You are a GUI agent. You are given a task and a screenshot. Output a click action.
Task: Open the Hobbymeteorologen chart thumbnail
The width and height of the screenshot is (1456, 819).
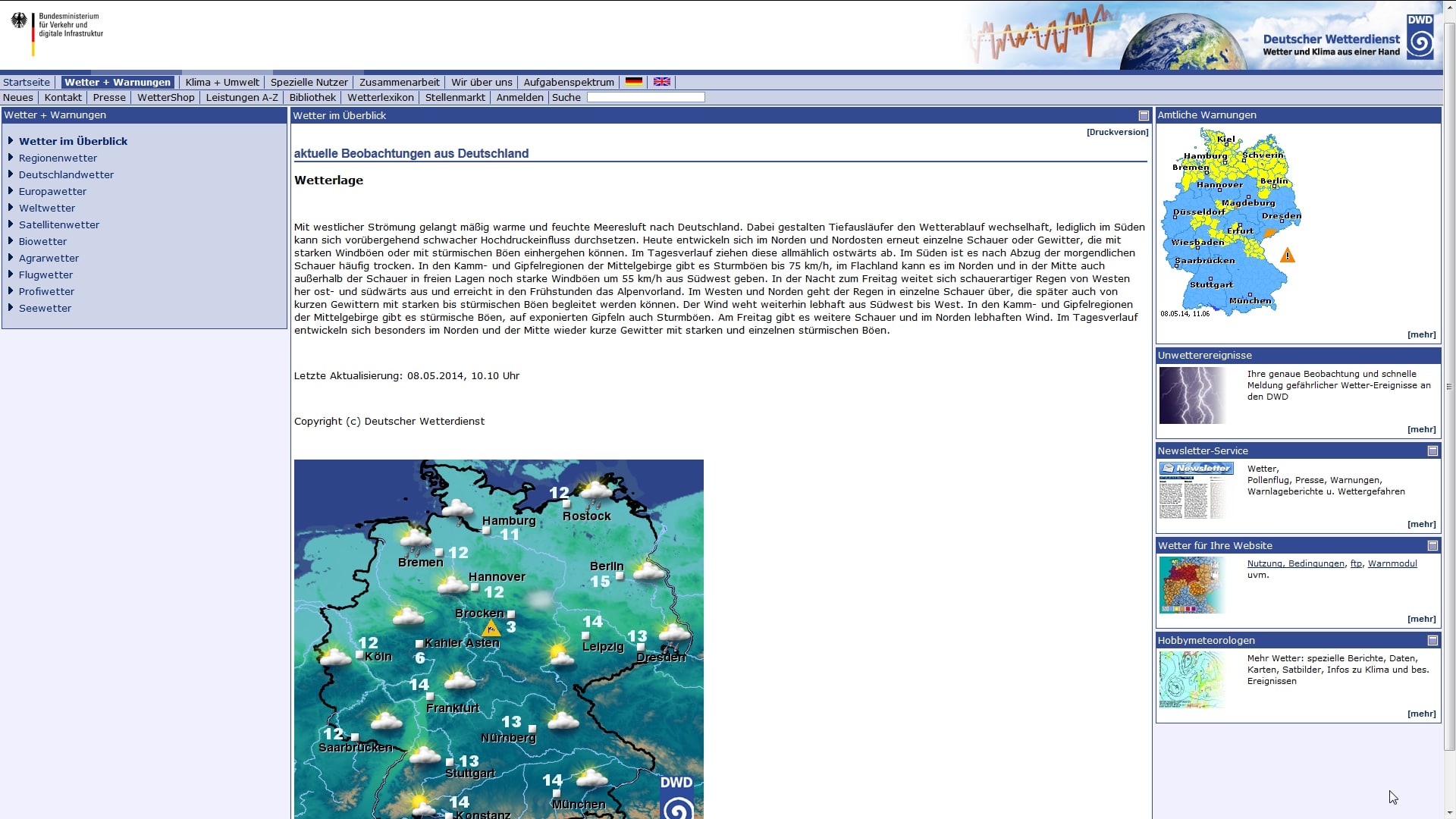pos(1193,679)
